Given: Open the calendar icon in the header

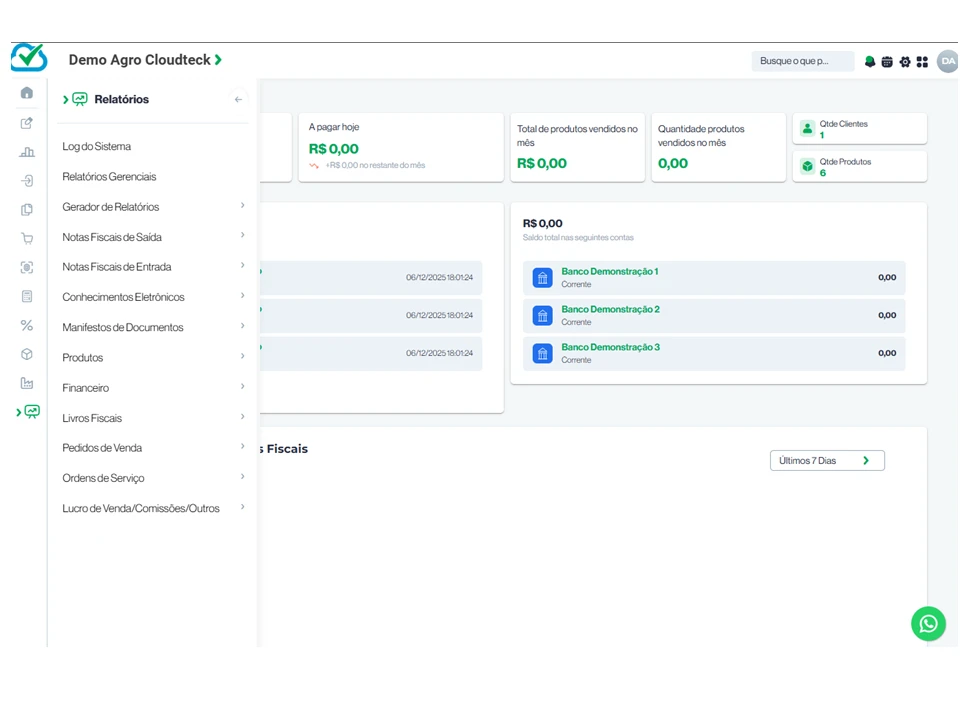Looking at the screenshot, I should (887, 62).
